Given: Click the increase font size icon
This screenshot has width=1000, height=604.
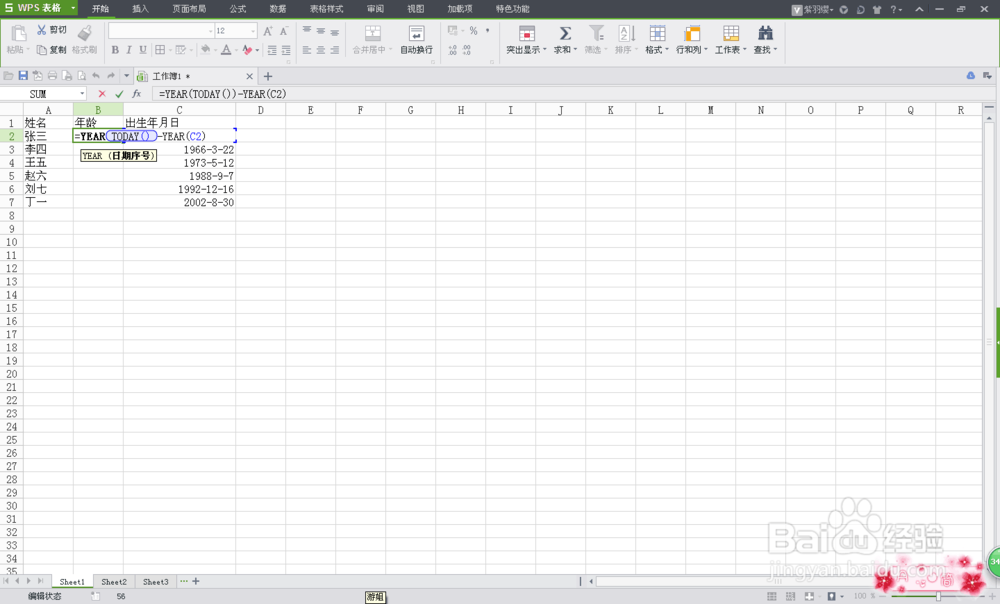Looking at the screenshot, I should (x=268, y=31).
